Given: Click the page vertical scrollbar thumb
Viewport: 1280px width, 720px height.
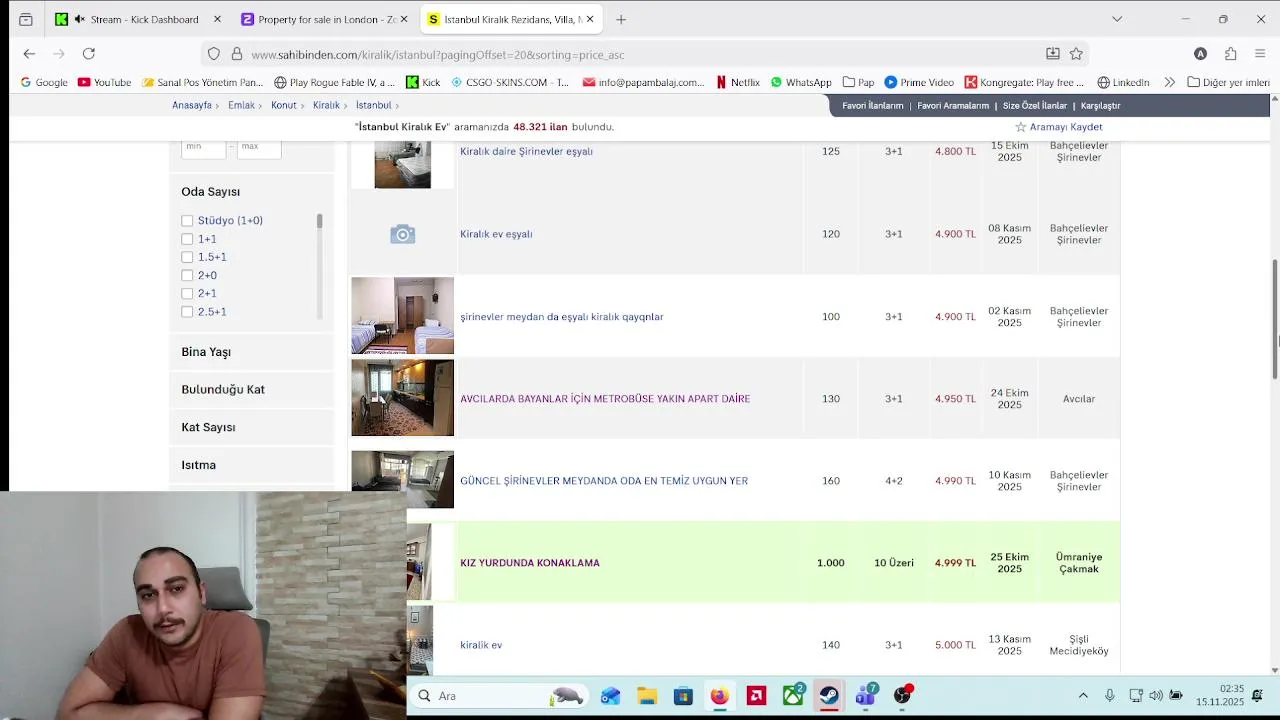Looking at the screenshot, I should click(1274, 320).
